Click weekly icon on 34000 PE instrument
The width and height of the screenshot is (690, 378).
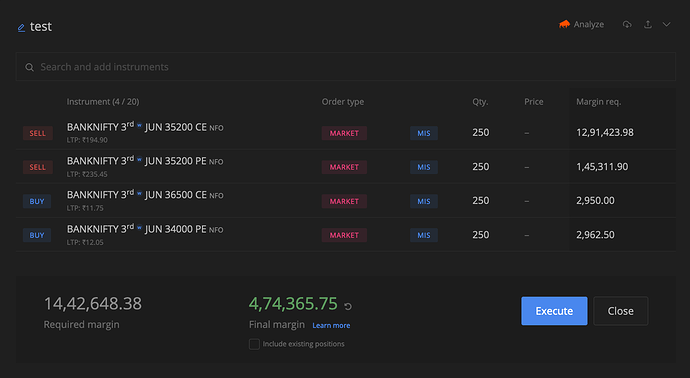139,228
